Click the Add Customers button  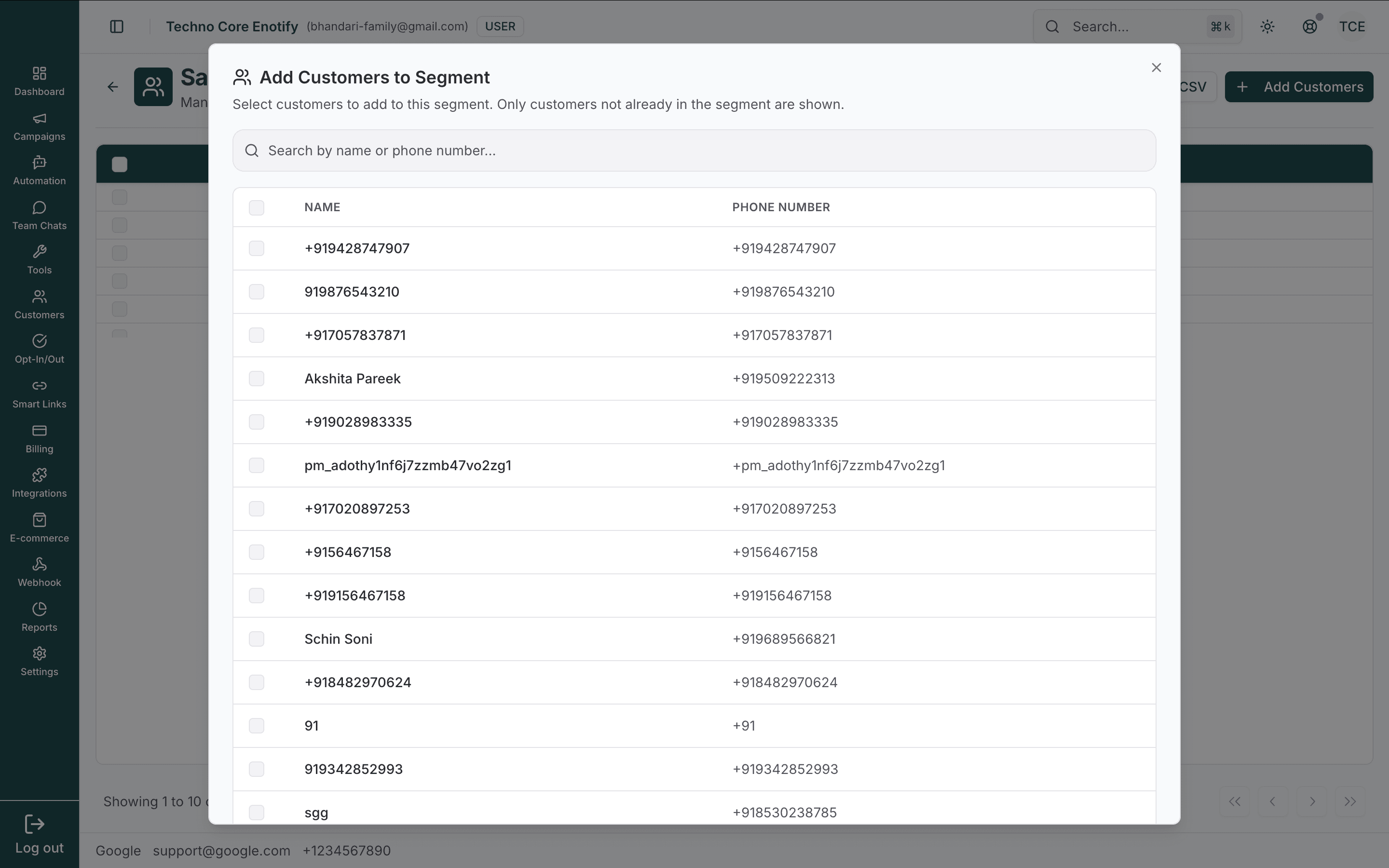click(1299, 87)
